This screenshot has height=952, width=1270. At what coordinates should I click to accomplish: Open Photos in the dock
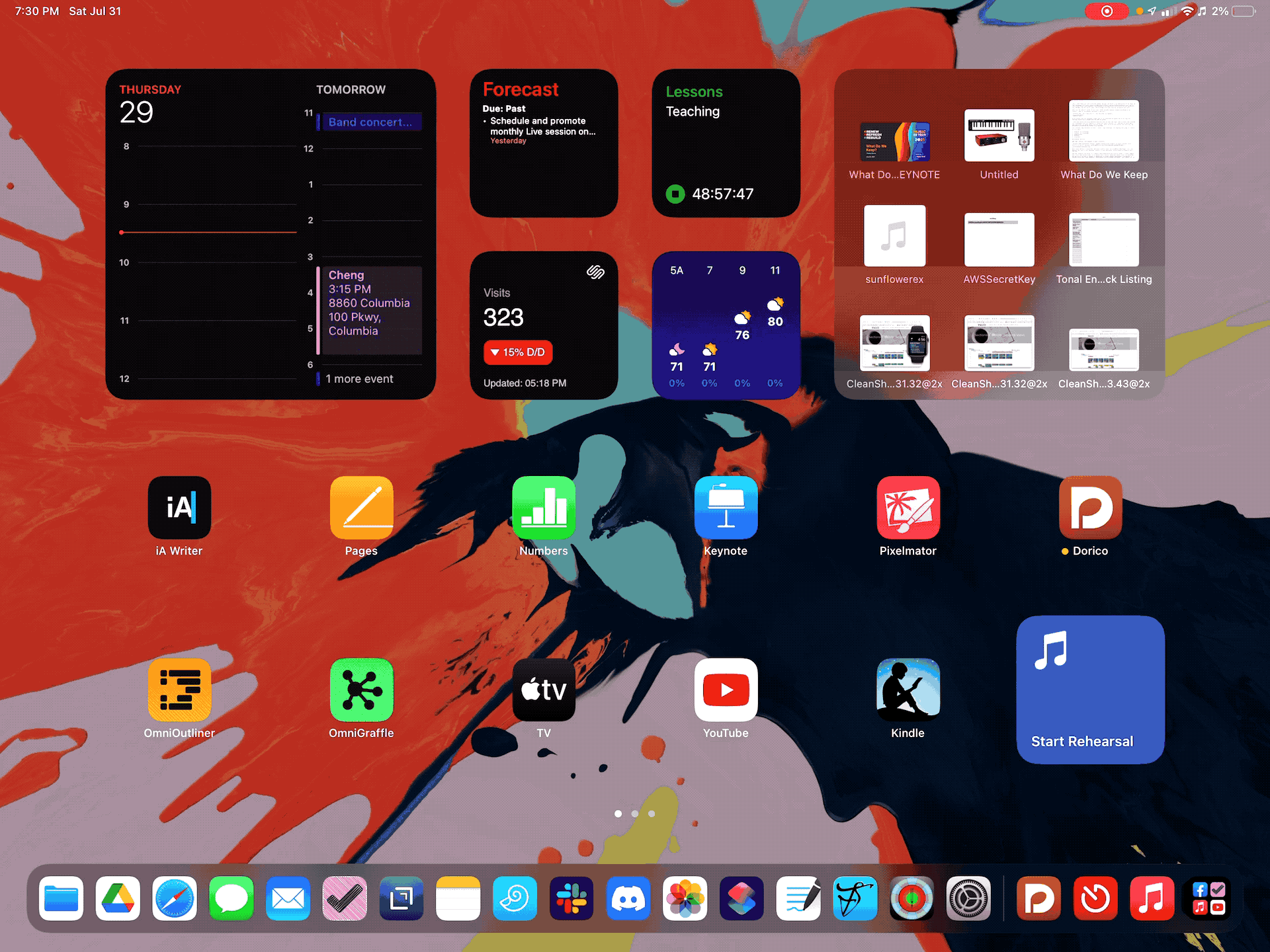pos(685,898)
